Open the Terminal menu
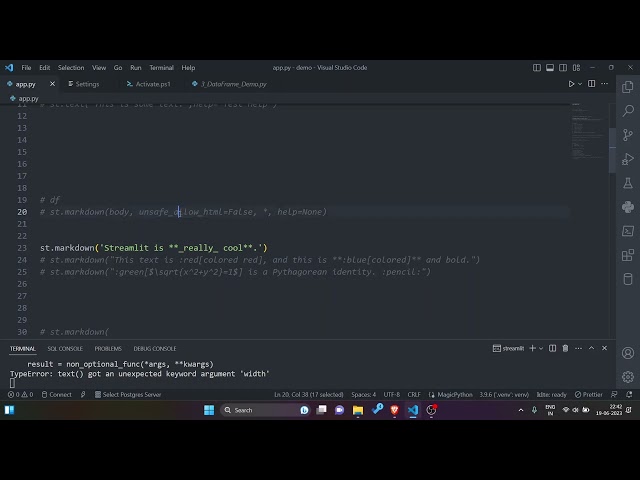This screenshot has width=640, height=480. (161, 68)
